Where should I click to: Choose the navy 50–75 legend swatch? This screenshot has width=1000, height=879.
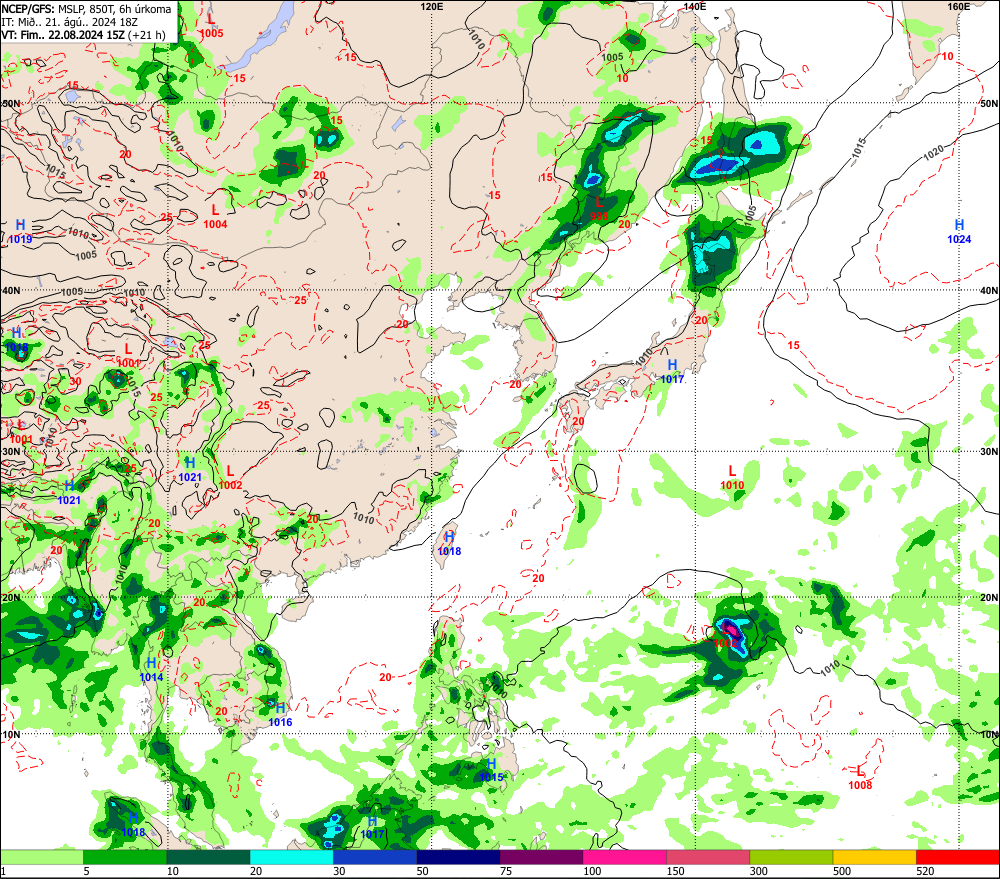click(458, 857)
